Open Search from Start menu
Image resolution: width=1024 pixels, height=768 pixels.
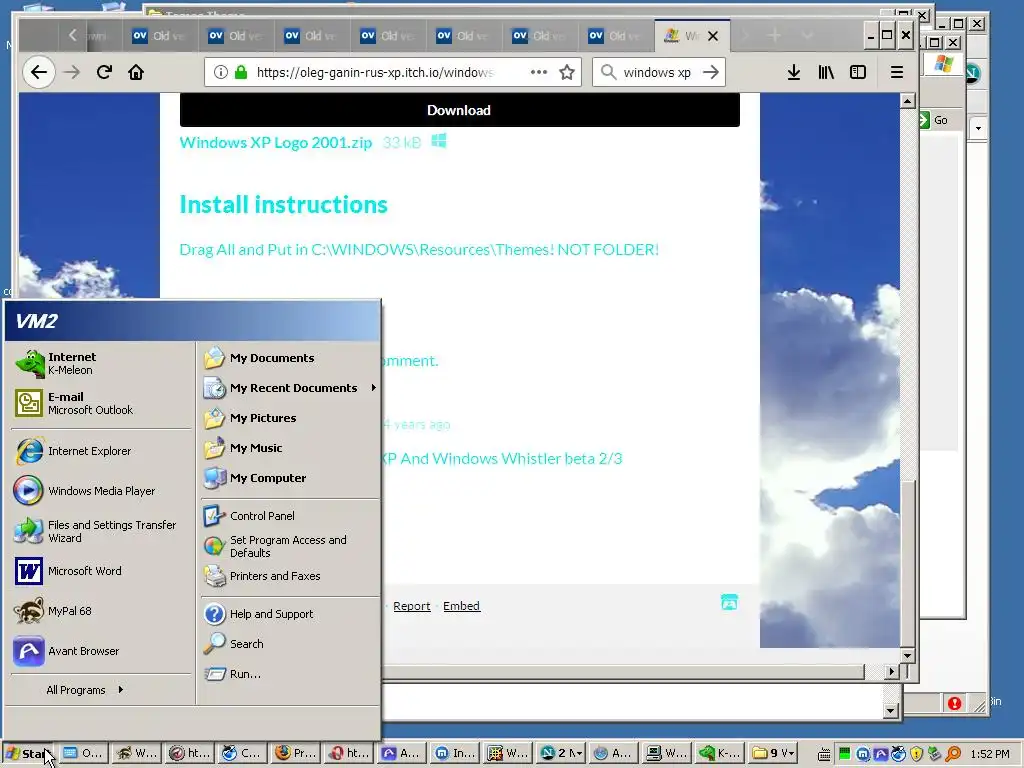pyautogui.click(x=289, y=644)
